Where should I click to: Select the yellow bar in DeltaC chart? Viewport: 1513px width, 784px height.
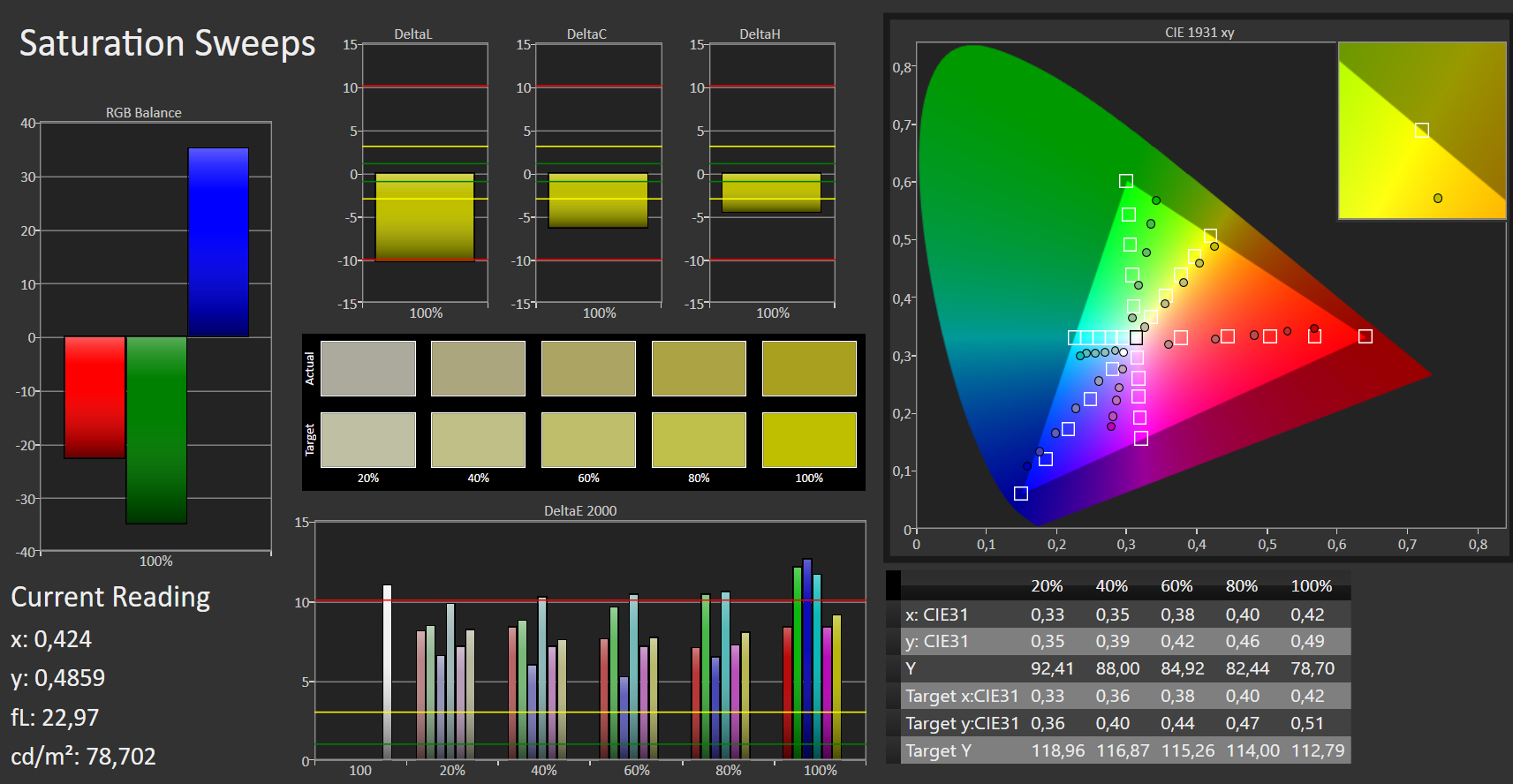tap(598, 200)
